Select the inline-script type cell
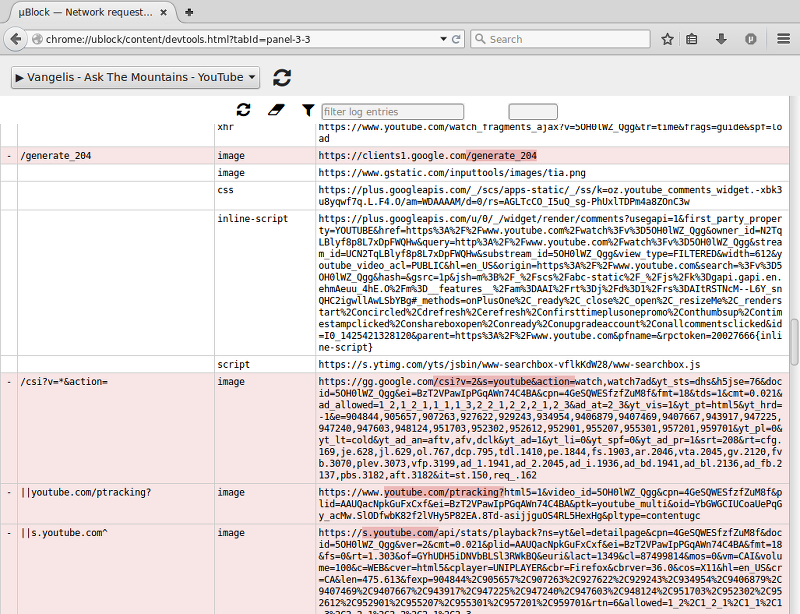 point(265,283)
